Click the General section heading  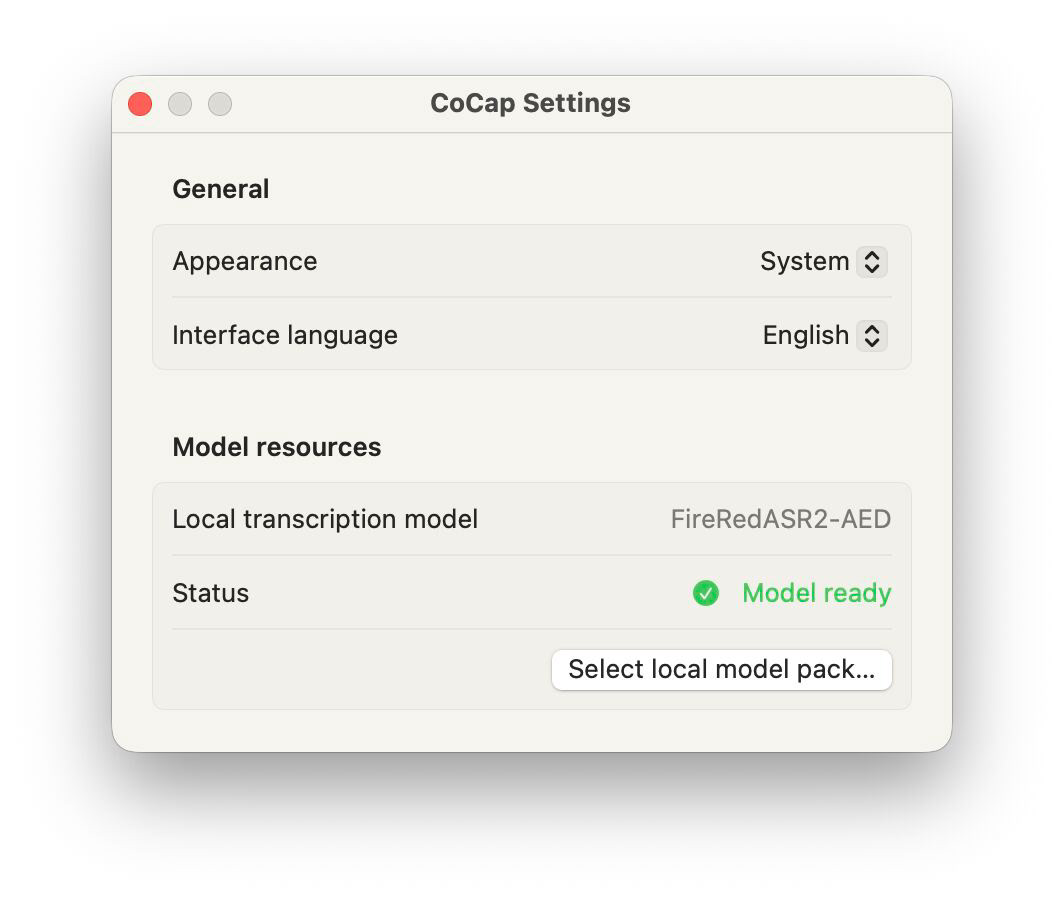coord(221,189)
